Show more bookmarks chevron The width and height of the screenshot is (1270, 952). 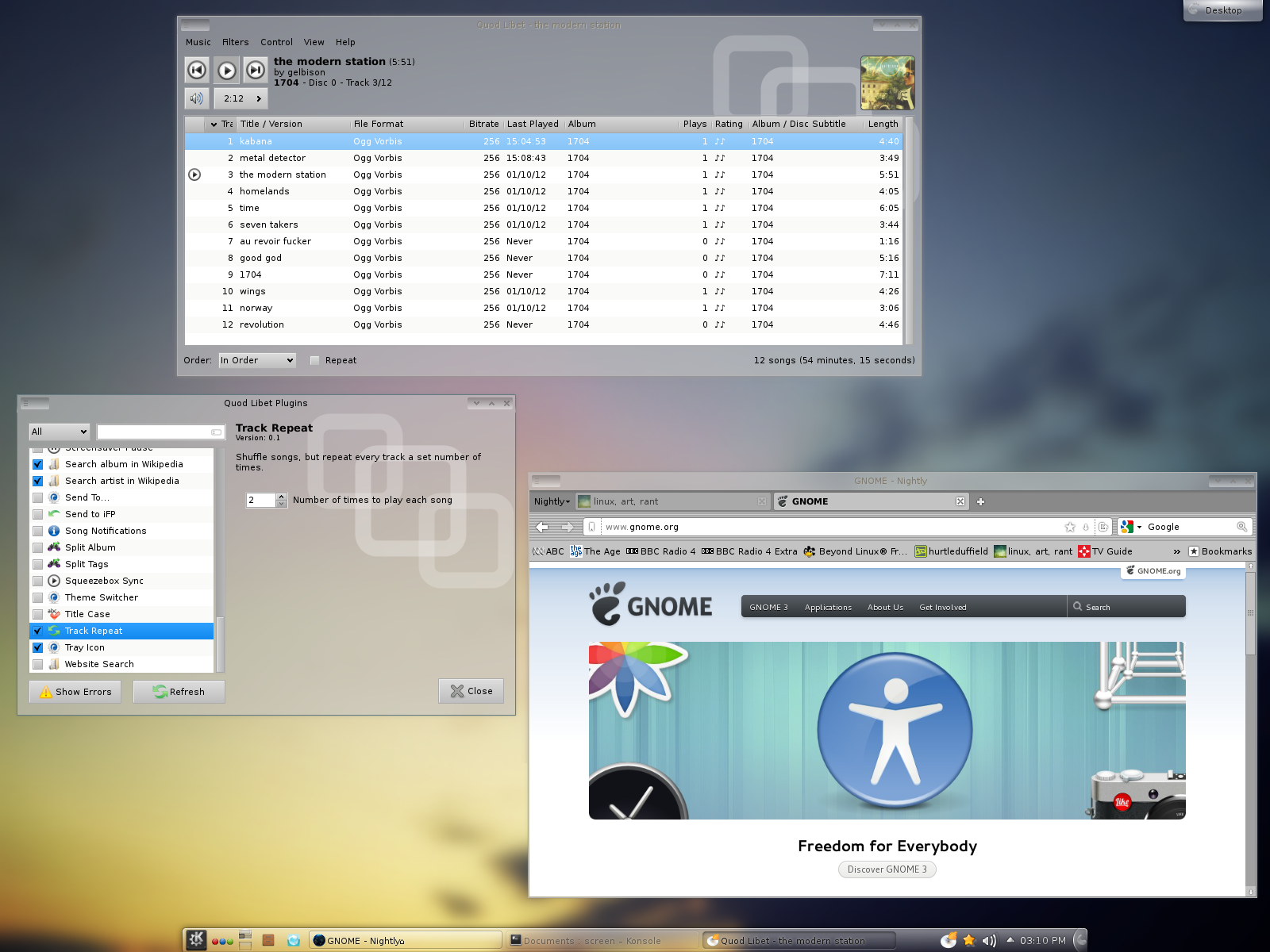(1176, 551)
